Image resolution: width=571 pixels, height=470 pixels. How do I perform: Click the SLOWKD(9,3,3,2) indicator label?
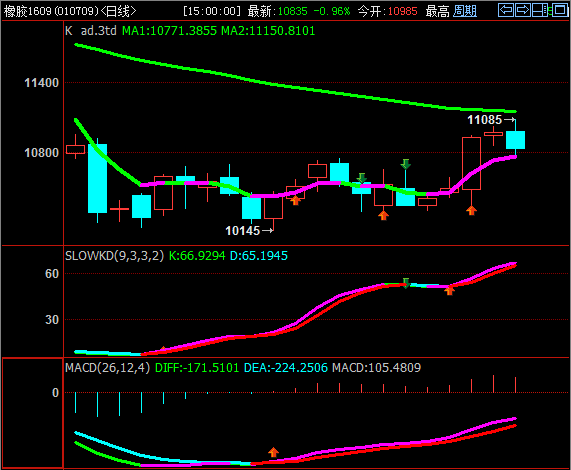[x=115, y=256]
